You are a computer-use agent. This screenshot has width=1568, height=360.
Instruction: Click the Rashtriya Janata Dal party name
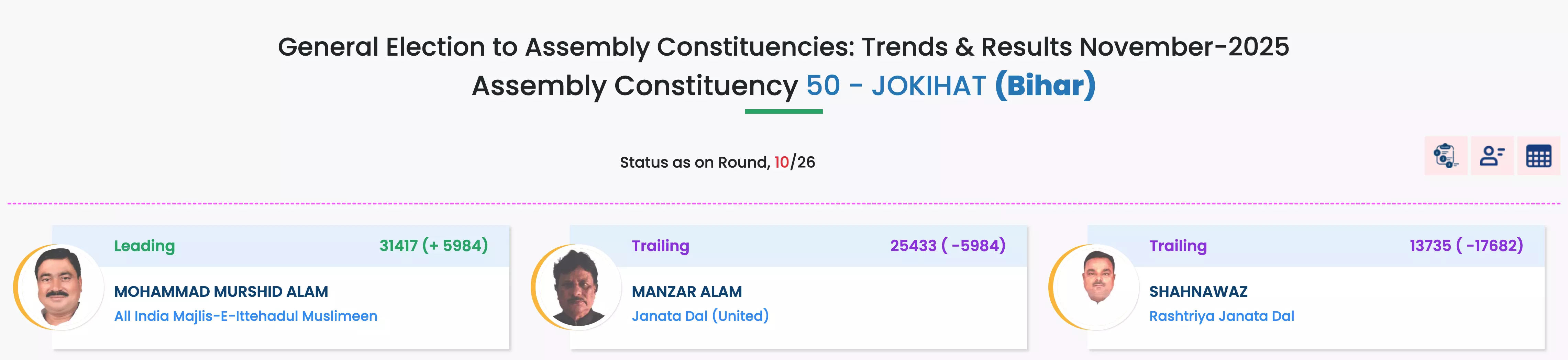coord(1221,316)
